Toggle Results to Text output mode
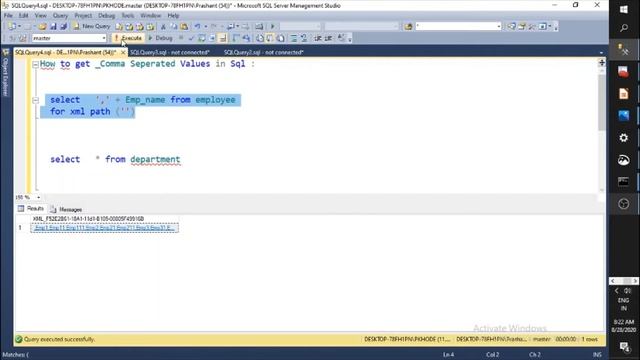The width and height of the screenshot is (640, 360). (x=260, y=38)
